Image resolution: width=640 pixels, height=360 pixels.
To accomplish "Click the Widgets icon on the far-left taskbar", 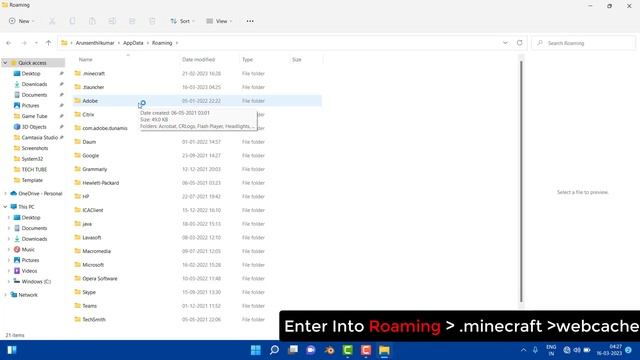I will click(12, 350).
